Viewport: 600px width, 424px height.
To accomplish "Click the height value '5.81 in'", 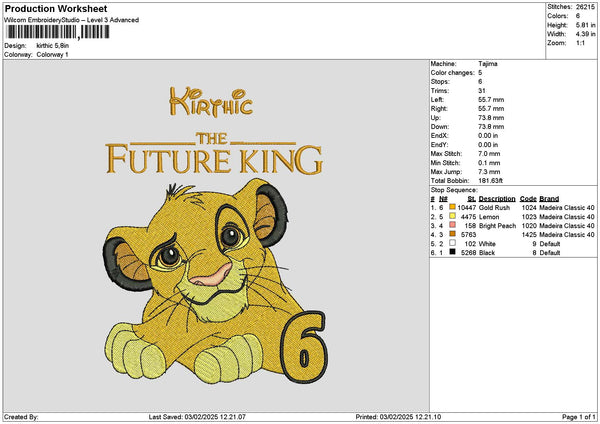I will (x=585, y=25).
